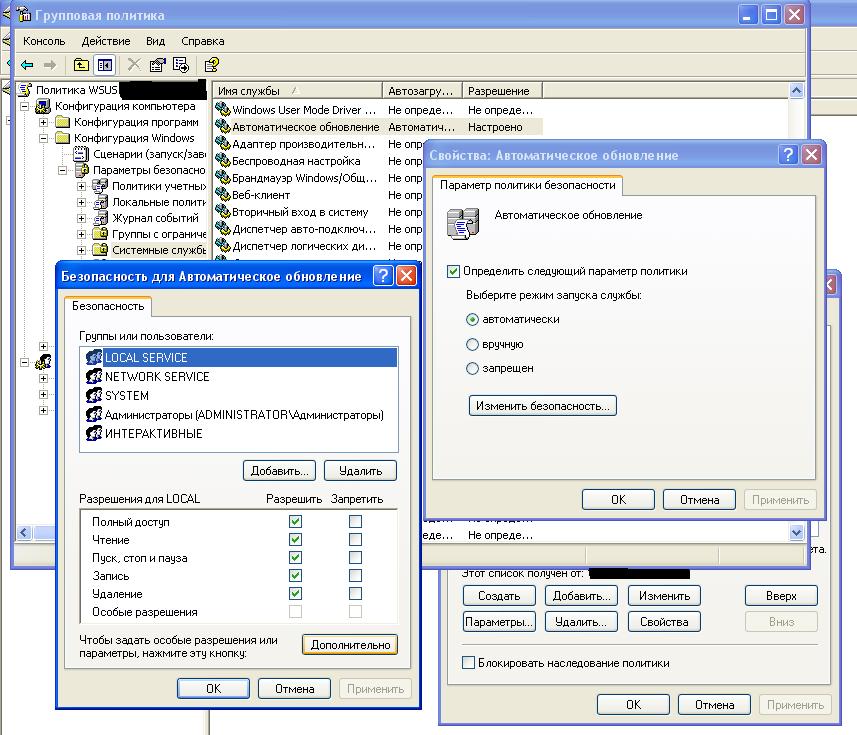The image size is (857, 735).
Task: Click the SYSTEM user icon
Action: pyautogui.click(x=94, y=395)
